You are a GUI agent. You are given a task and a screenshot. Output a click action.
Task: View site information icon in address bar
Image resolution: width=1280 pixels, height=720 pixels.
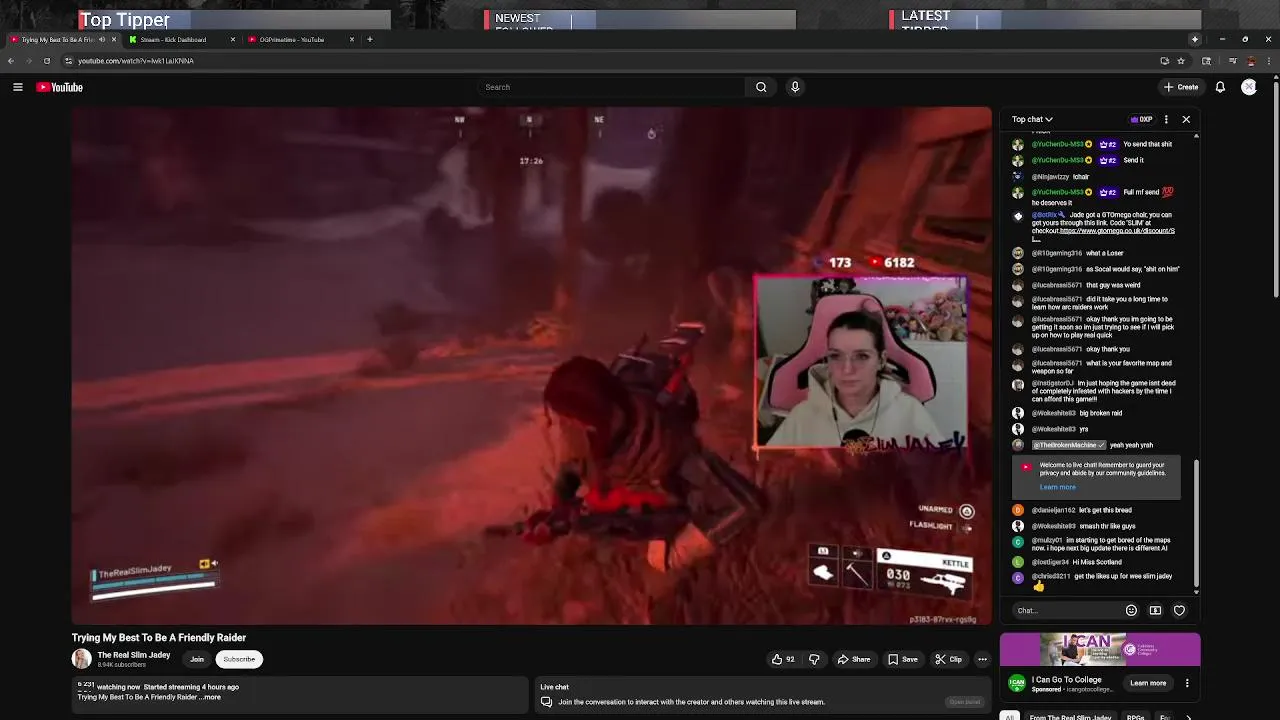pyautogui.click(x=68, y=61)
